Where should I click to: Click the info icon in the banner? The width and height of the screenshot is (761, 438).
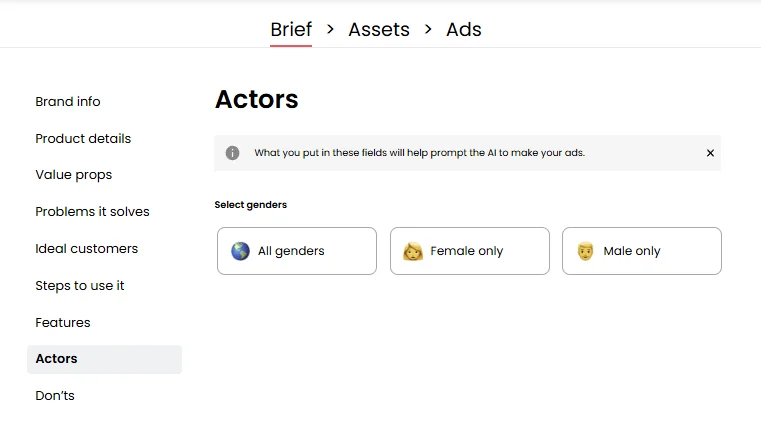232,153
